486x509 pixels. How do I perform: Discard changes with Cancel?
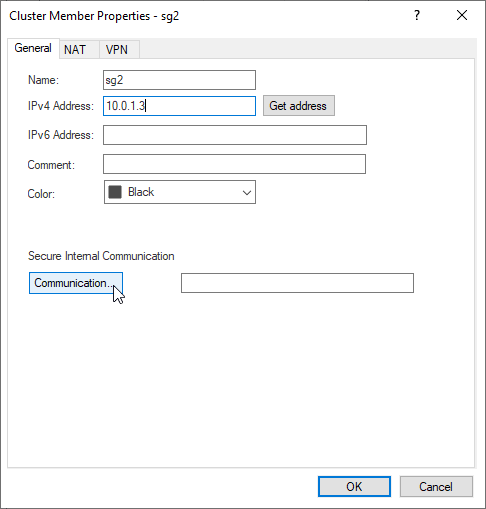436,487
